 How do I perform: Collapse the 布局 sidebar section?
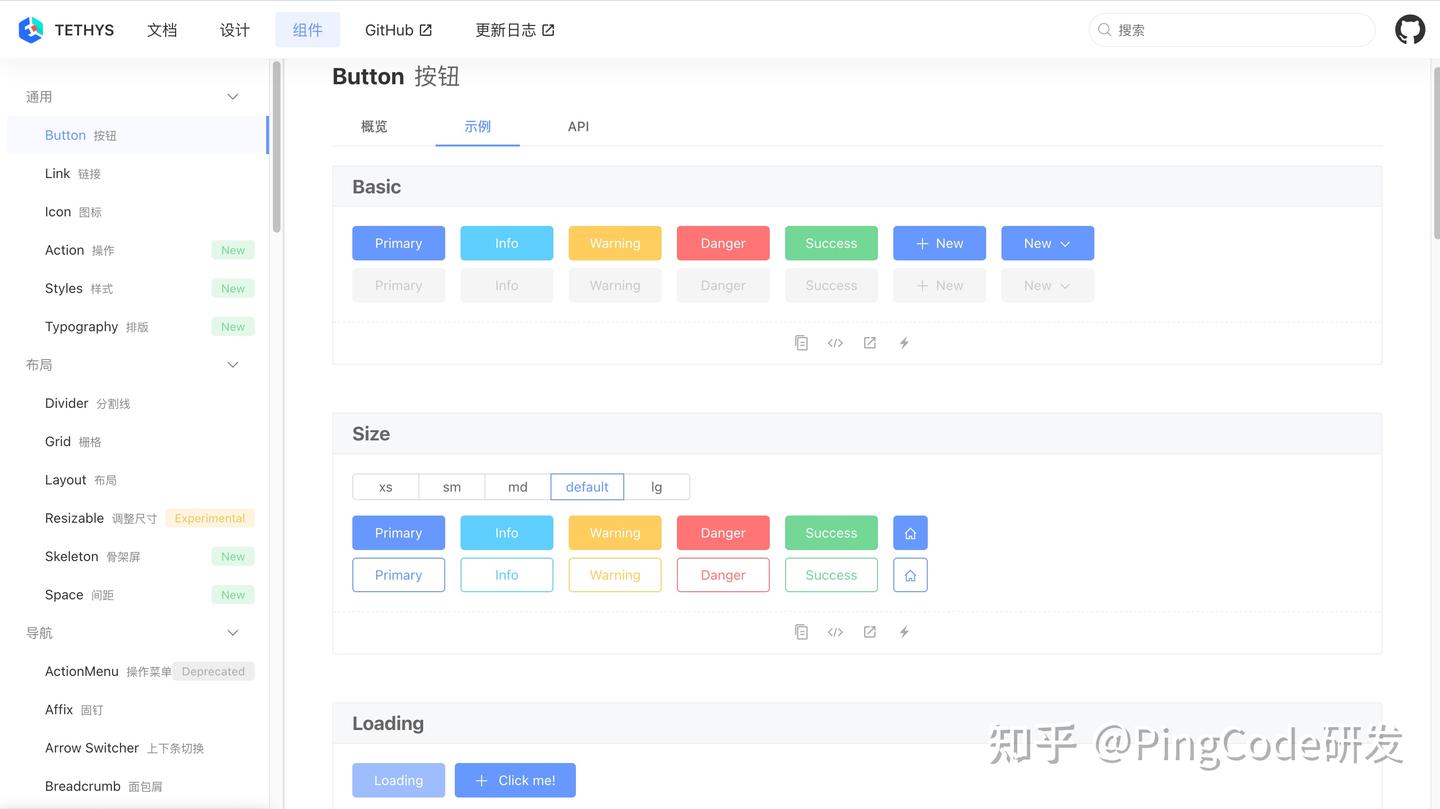click(233, 365)
